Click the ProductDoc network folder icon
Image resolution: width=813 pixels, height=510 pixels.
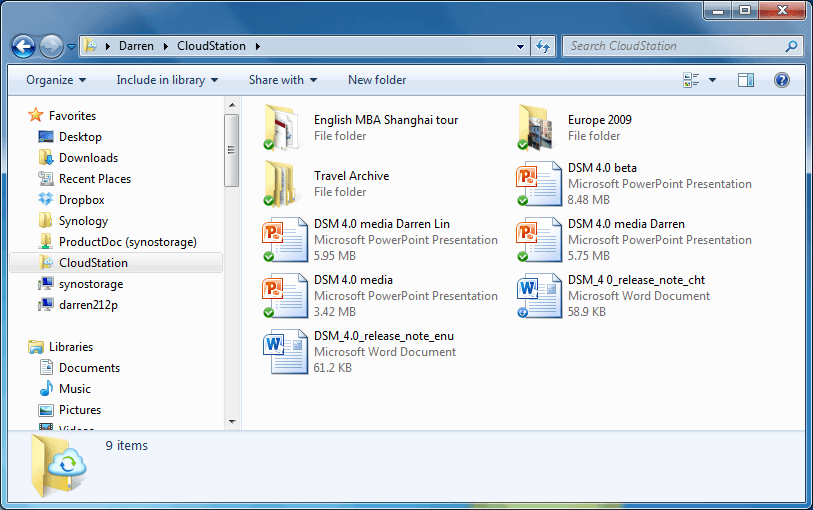point(46,242)
